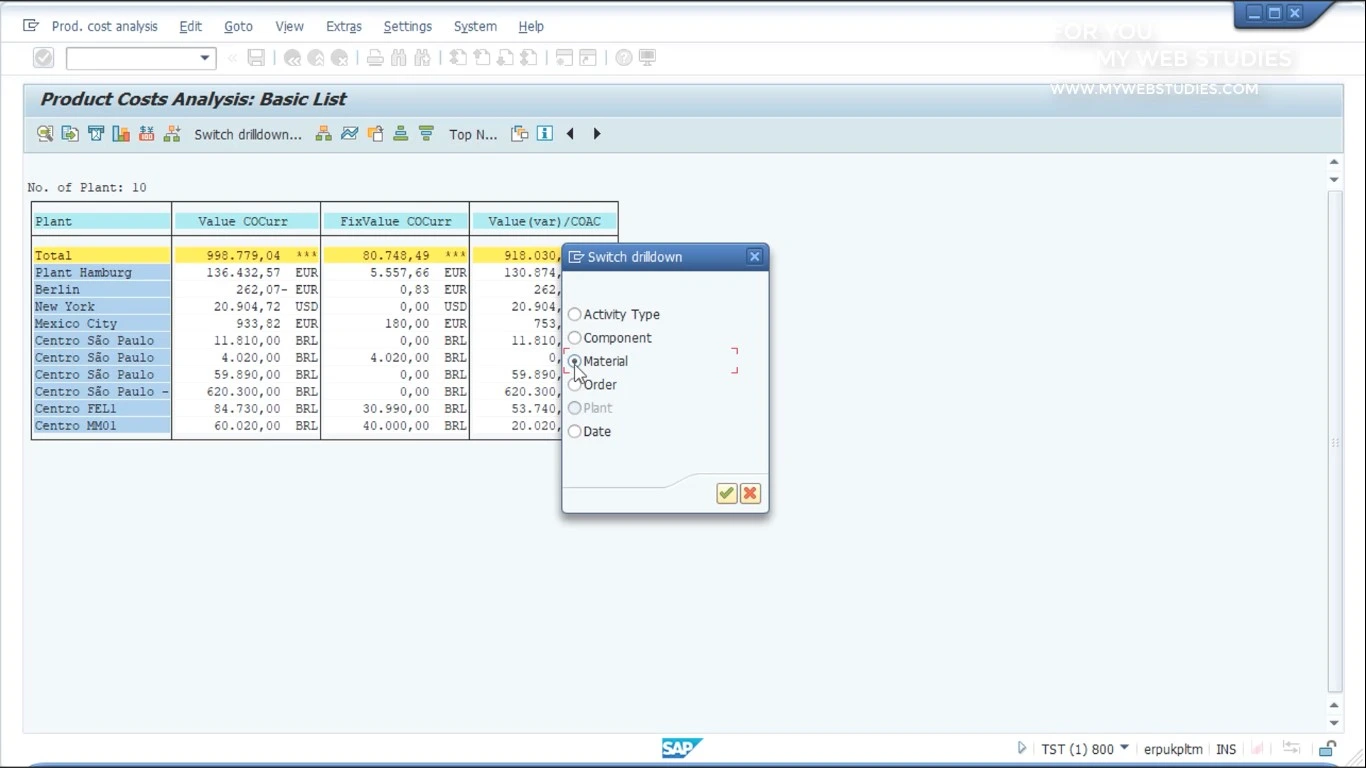Click the Find binoculars icon
This screenshot has width=1366, height=768.
399,58
